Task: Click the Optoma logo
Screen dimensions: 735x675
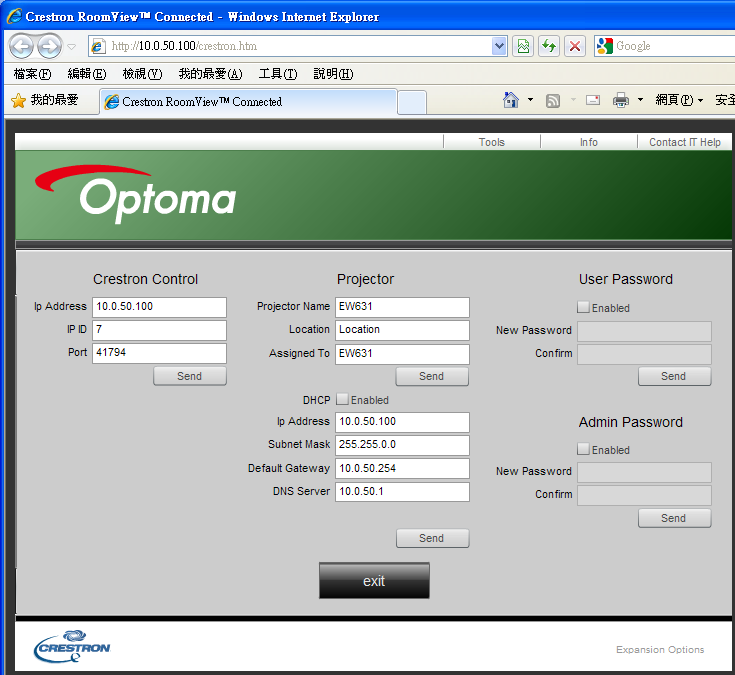Action: [x=135, y=194]
